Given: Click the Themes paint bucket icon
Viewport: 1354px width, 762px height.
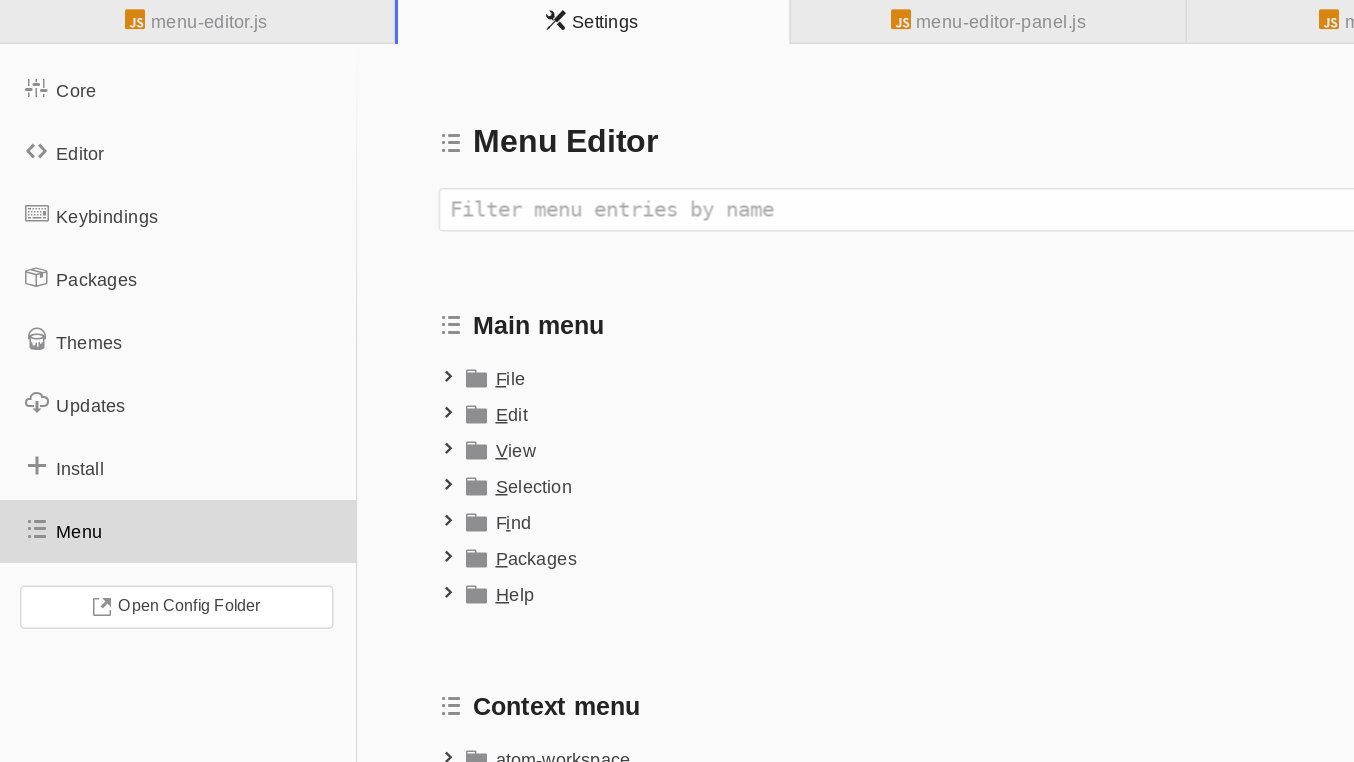Looking at the screenshot, I should click(36, 340).
